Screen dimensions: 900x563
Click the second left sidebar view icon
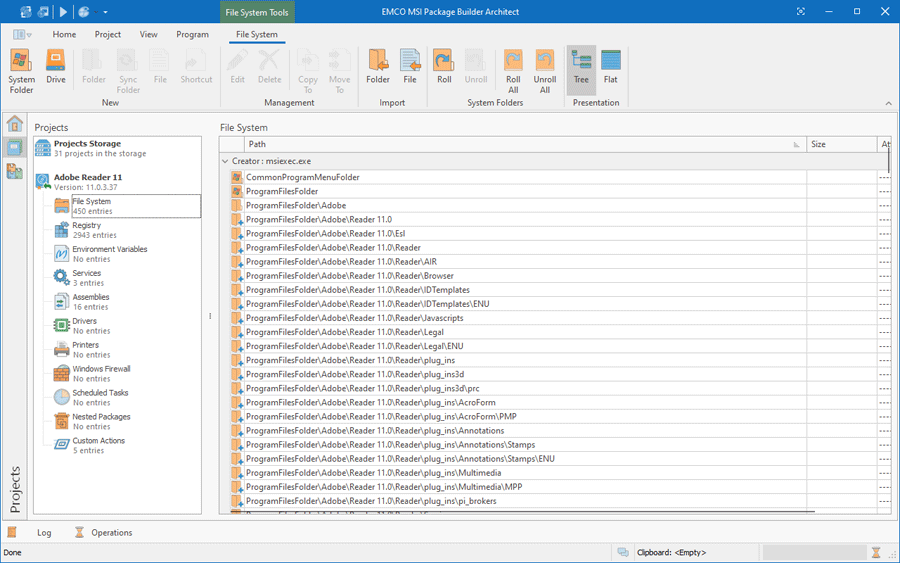click(x=14, y=147)
